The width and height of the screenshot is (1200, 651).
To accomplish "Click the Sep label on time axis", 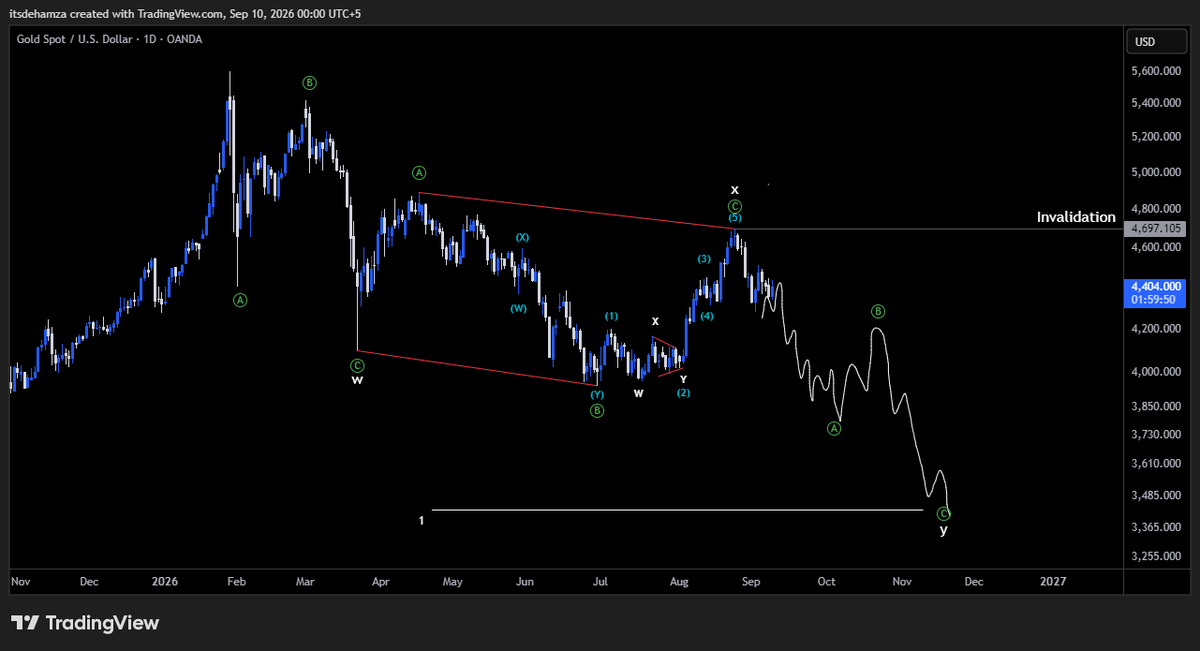I will point(752,581).
